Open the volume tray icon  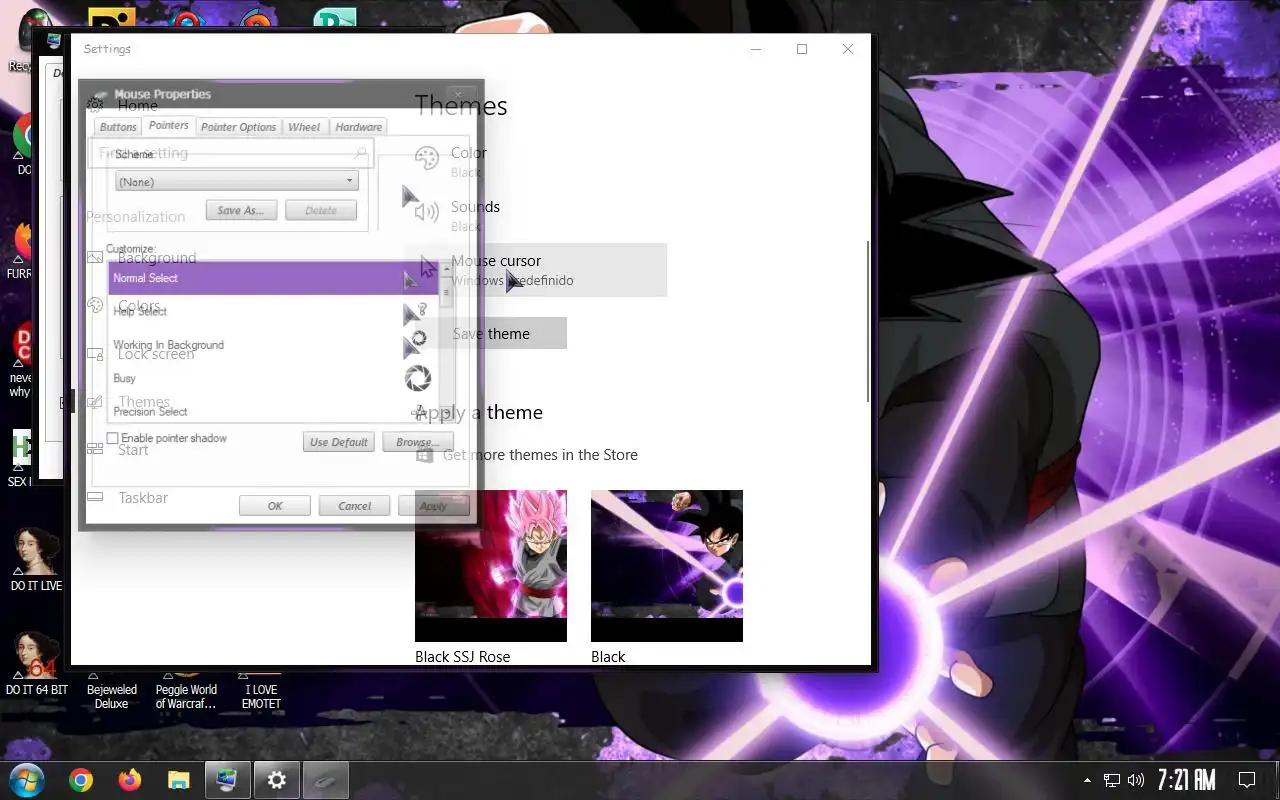click(1136, 780)
